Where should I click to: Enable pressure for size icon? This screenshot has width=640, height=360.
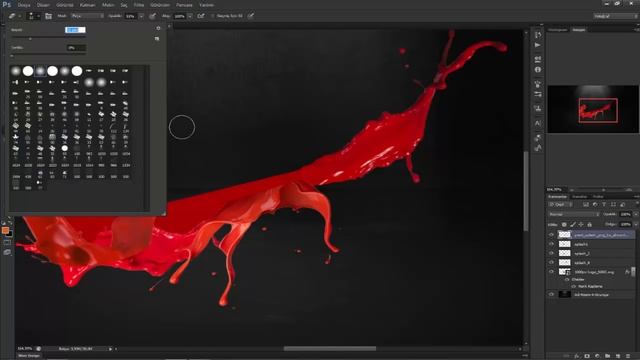click(251, 16)
